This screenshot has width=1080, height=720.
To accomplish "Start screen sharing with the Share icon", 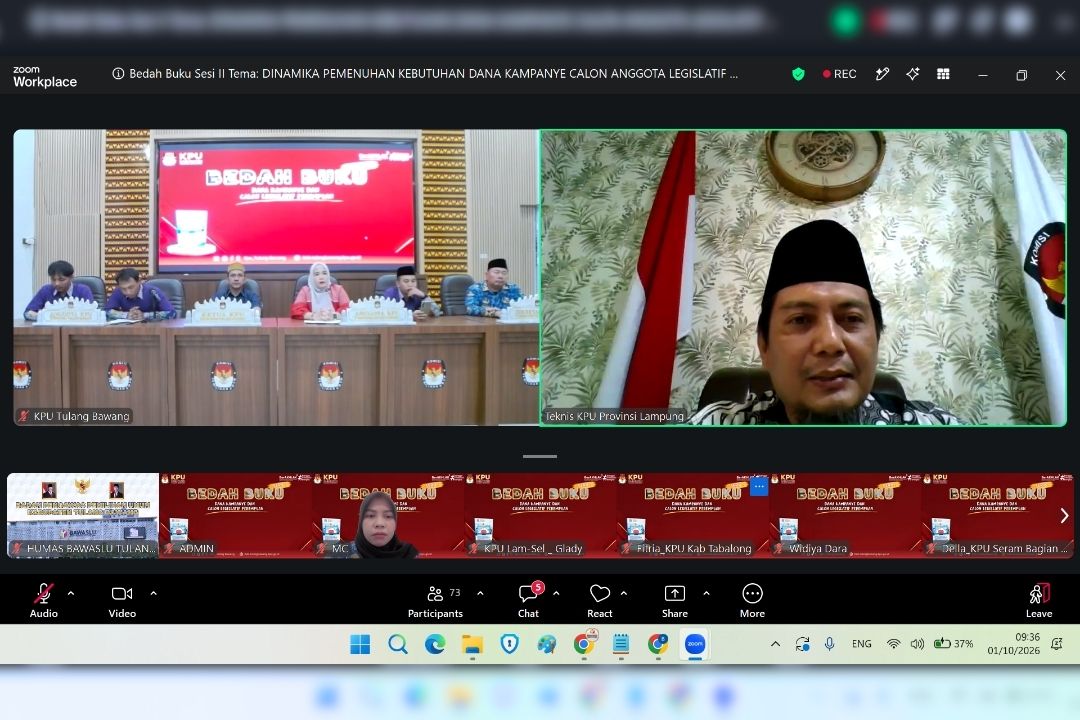I will [x=674, y=599].
